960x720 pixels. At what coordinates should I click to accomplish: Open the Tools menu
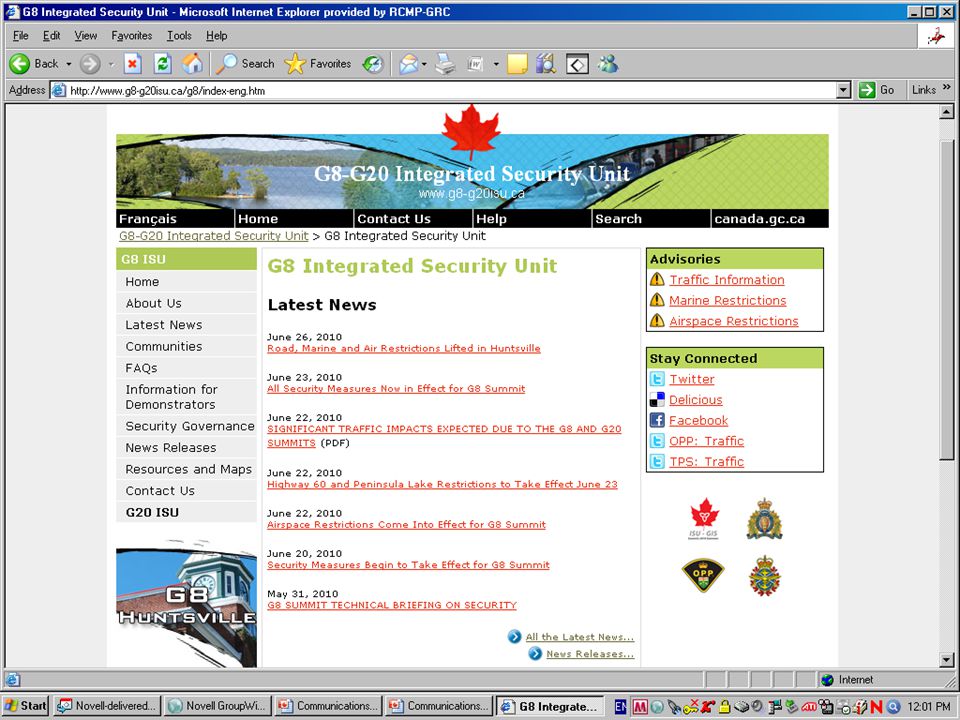(179, 36)
